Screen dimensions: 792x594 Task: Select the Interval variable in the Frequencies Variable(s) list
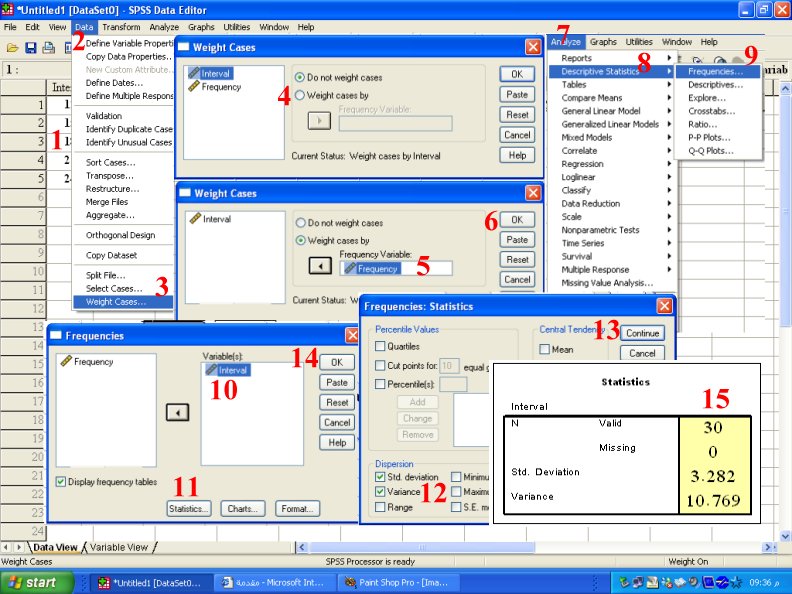click(x=228, y=370)
